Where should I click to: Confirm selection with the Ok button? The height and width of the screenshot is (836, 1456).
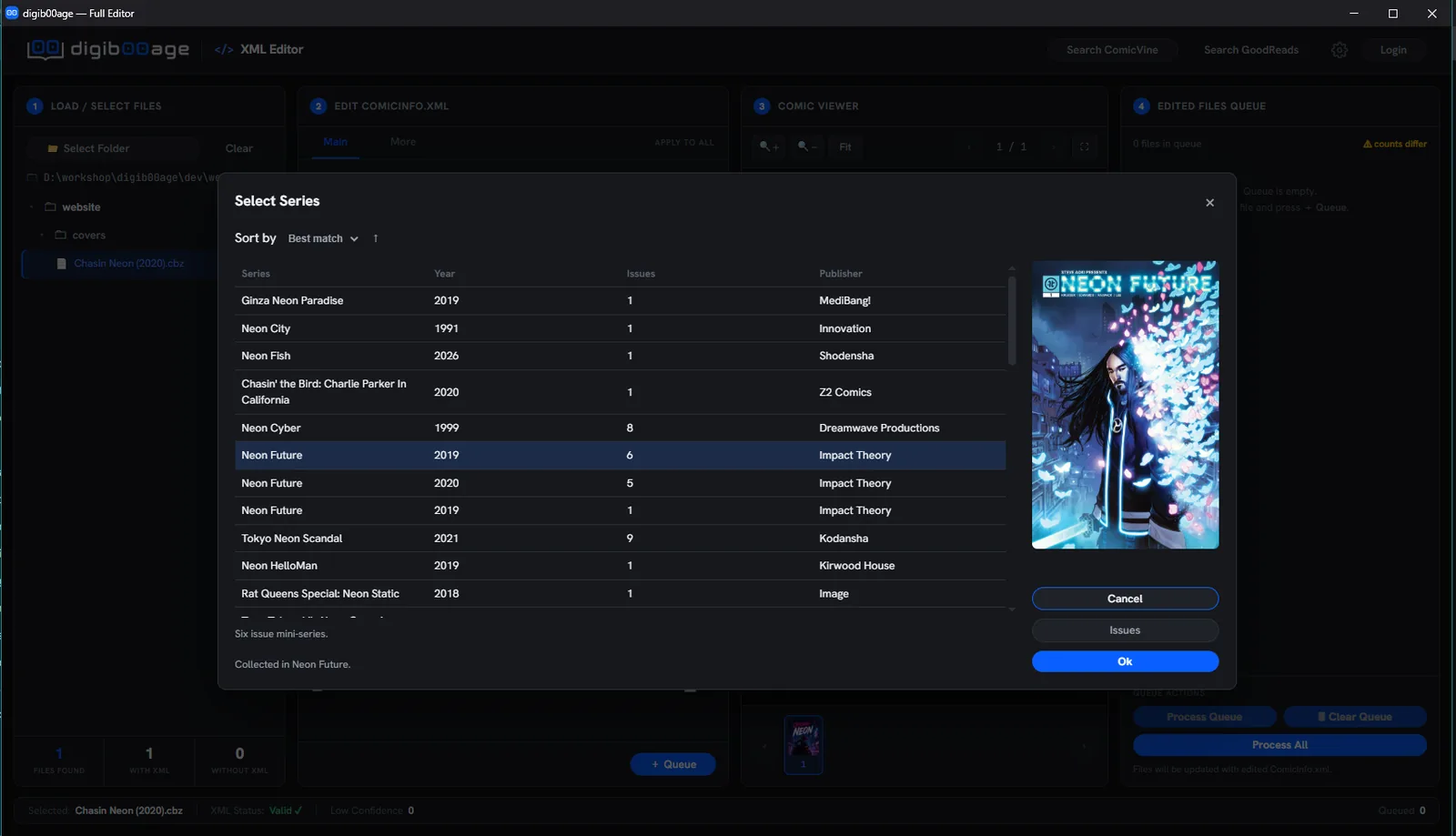point(1125,661)
